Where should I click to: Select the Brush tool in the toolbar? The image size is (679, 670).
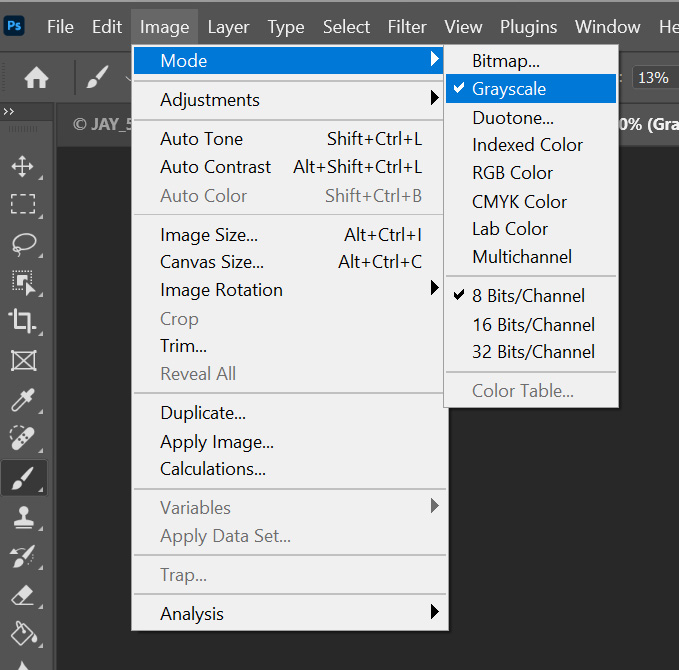pos(23,478)
